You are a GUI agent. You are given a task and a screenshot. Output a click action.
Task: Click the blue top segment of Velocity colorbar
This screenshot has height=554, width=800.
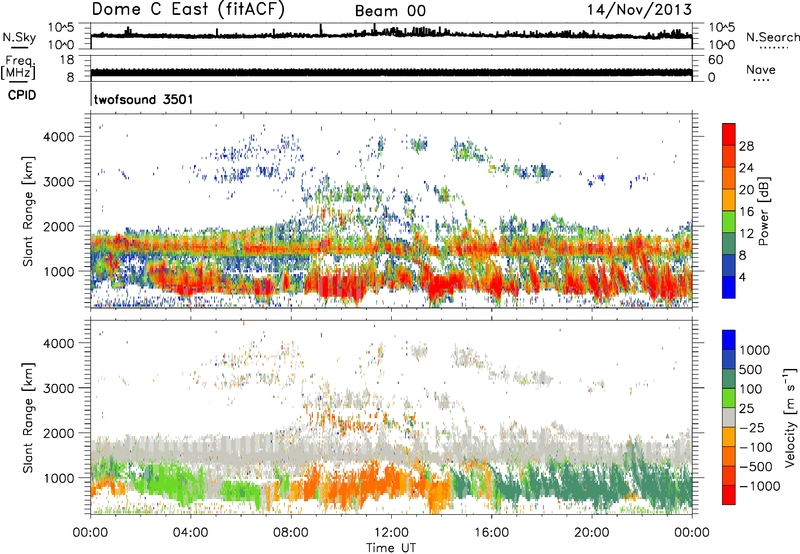[x=729, y=340]
